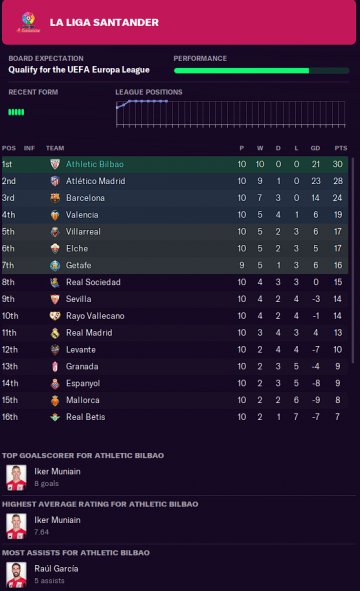Click the La Liga Santander header banner
Viewport: 360px width, 591px height.
(x=179, y=22)
